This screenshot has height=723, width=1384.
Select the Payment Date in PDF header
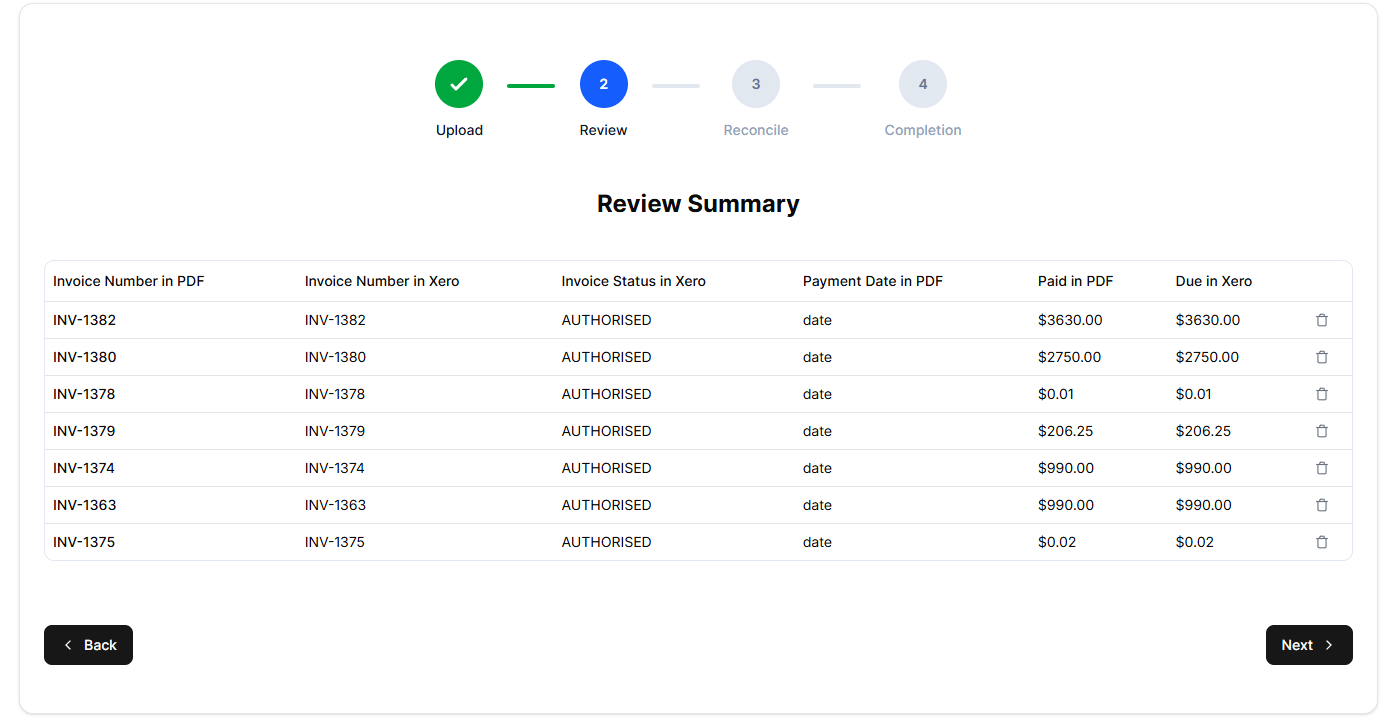coord(872,281)
